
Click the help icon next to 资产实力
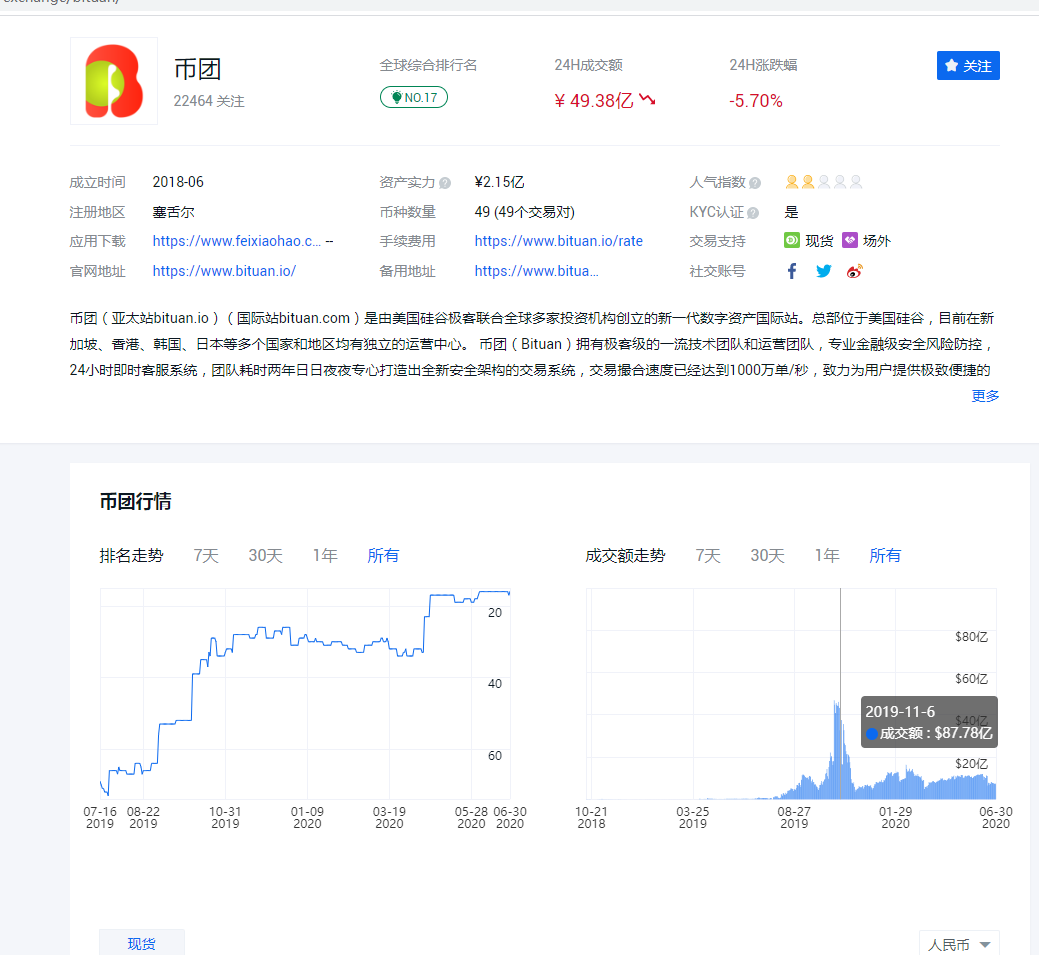(x=445, y=183)
